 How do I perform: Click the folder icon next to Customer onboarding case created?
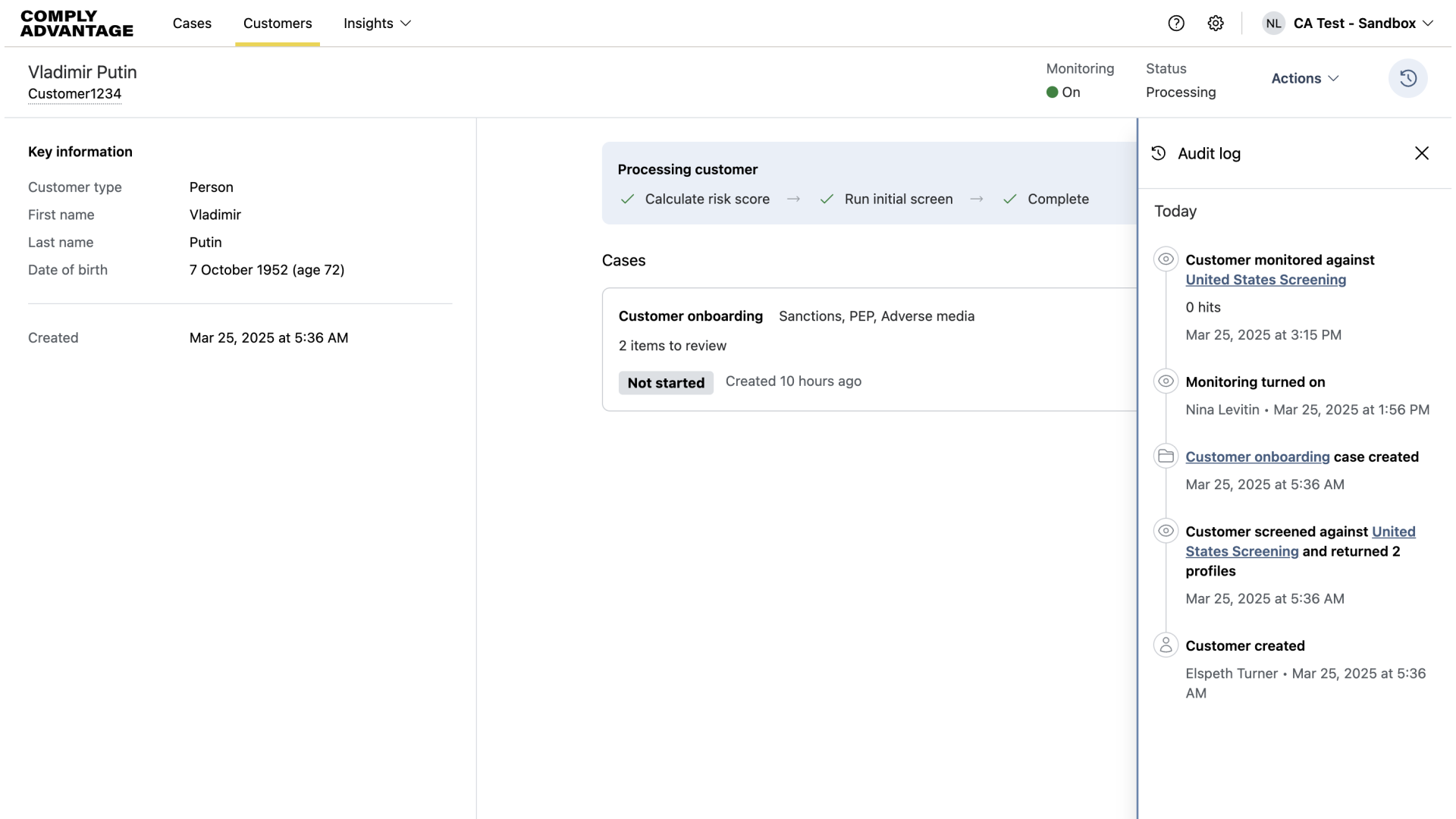pos(1166,455)
